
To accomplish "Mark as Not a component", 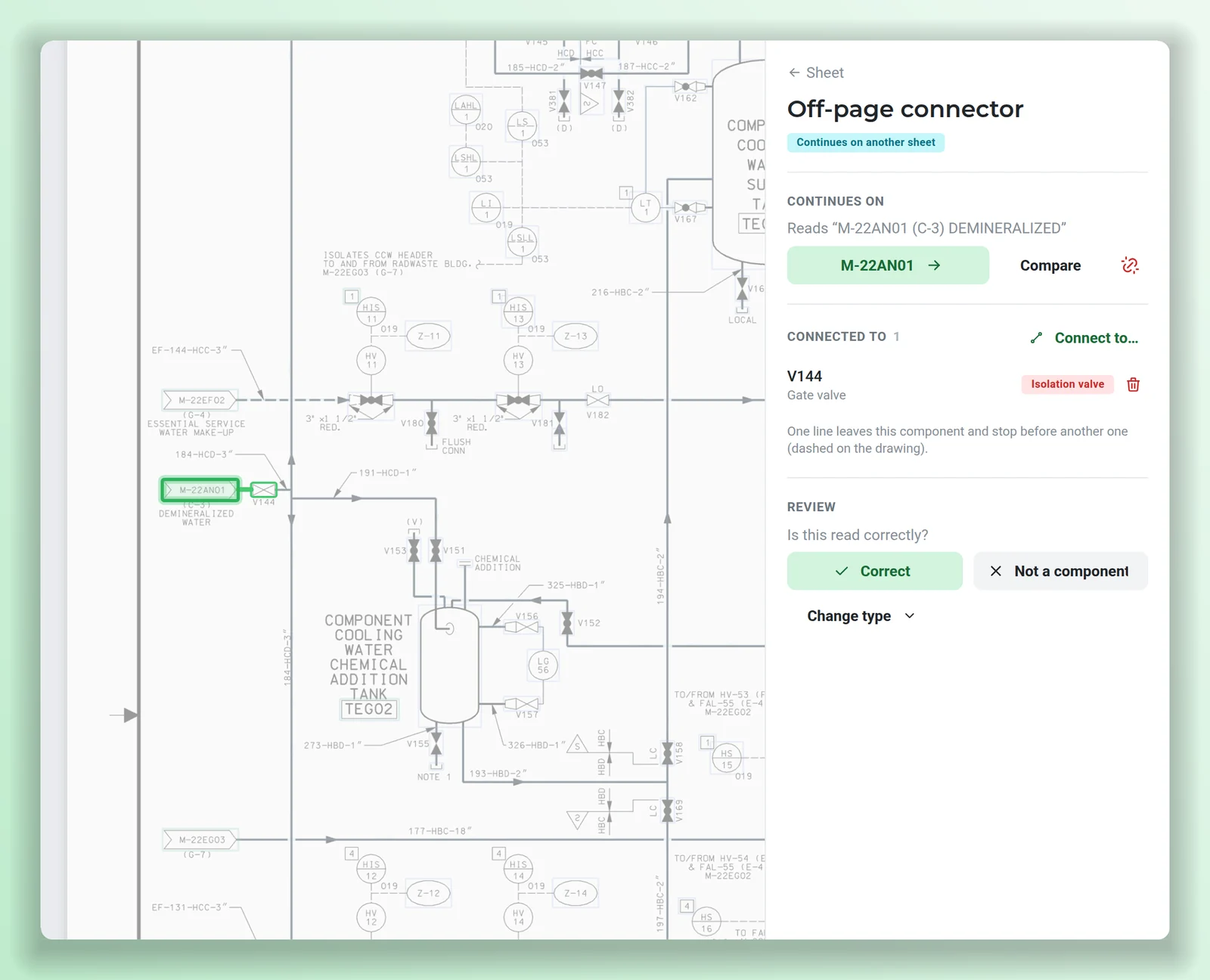I will (x=1060, y=571).
